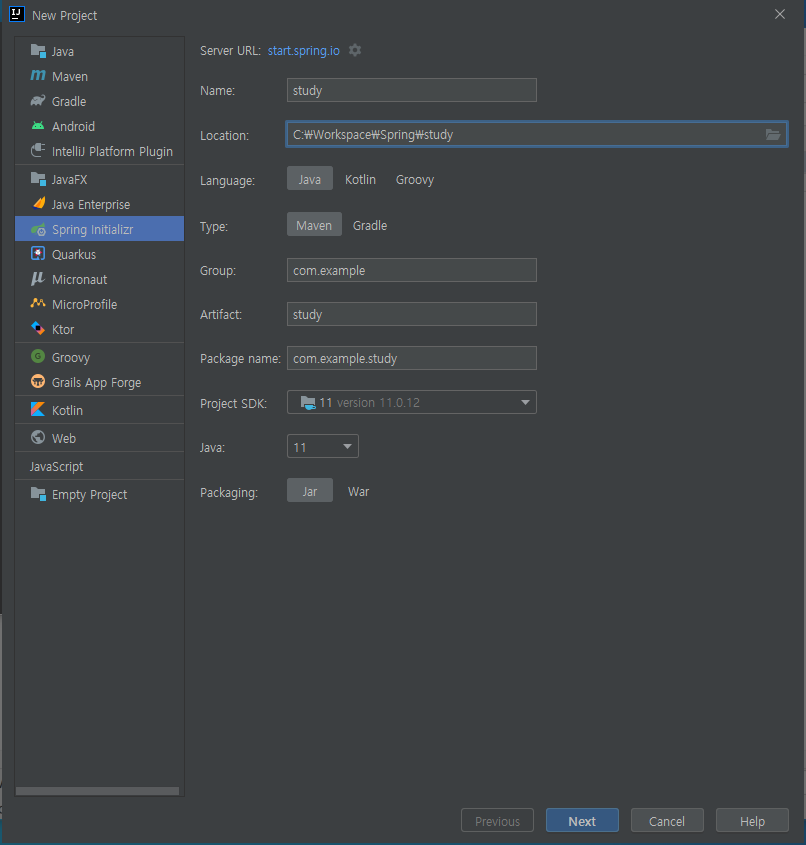Select Grails App Forge entry
This screenshot has width=806, height=845.
[x=100, y=382]
